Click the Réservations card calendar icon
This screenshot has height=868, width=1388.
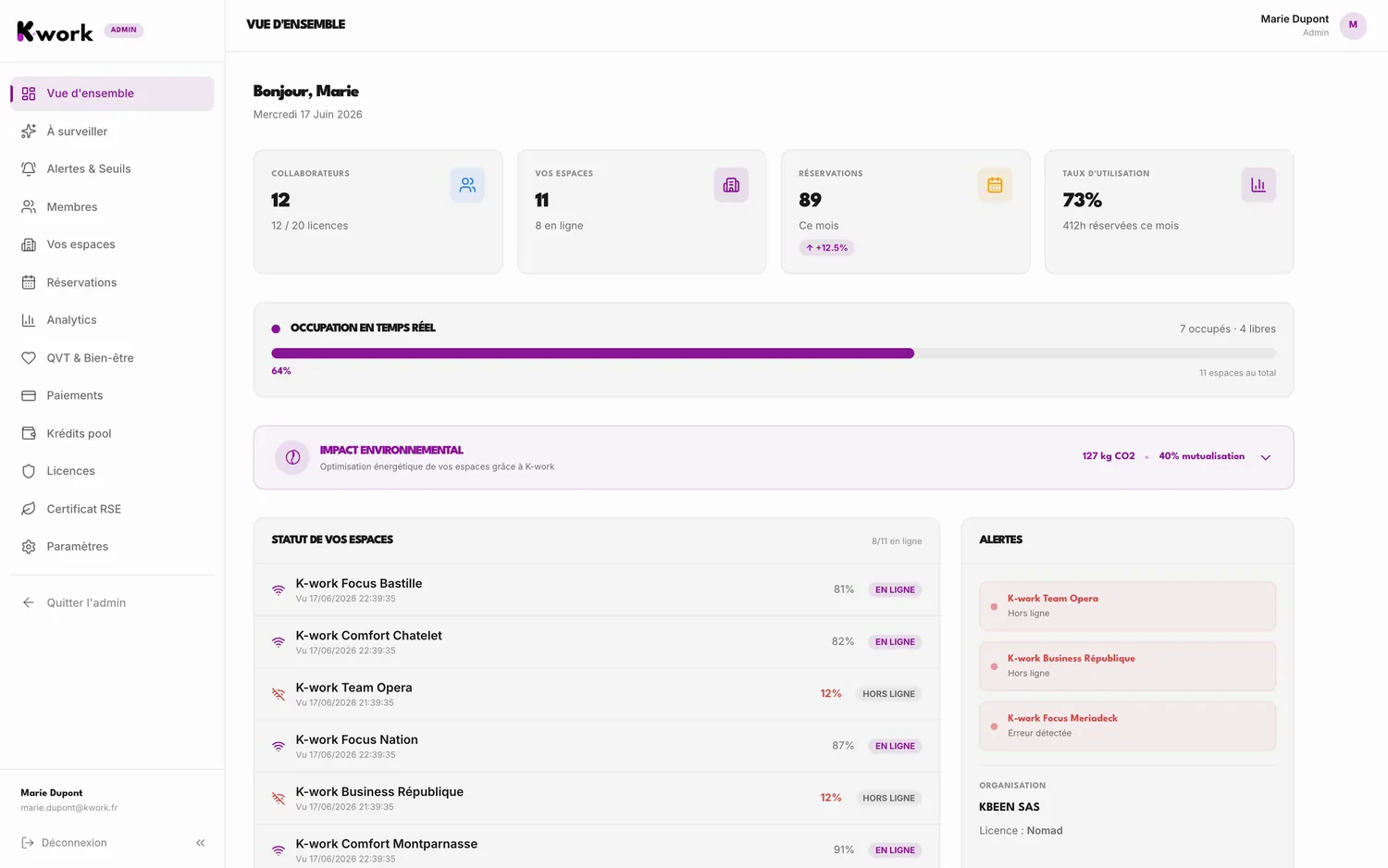pos(995,185)
